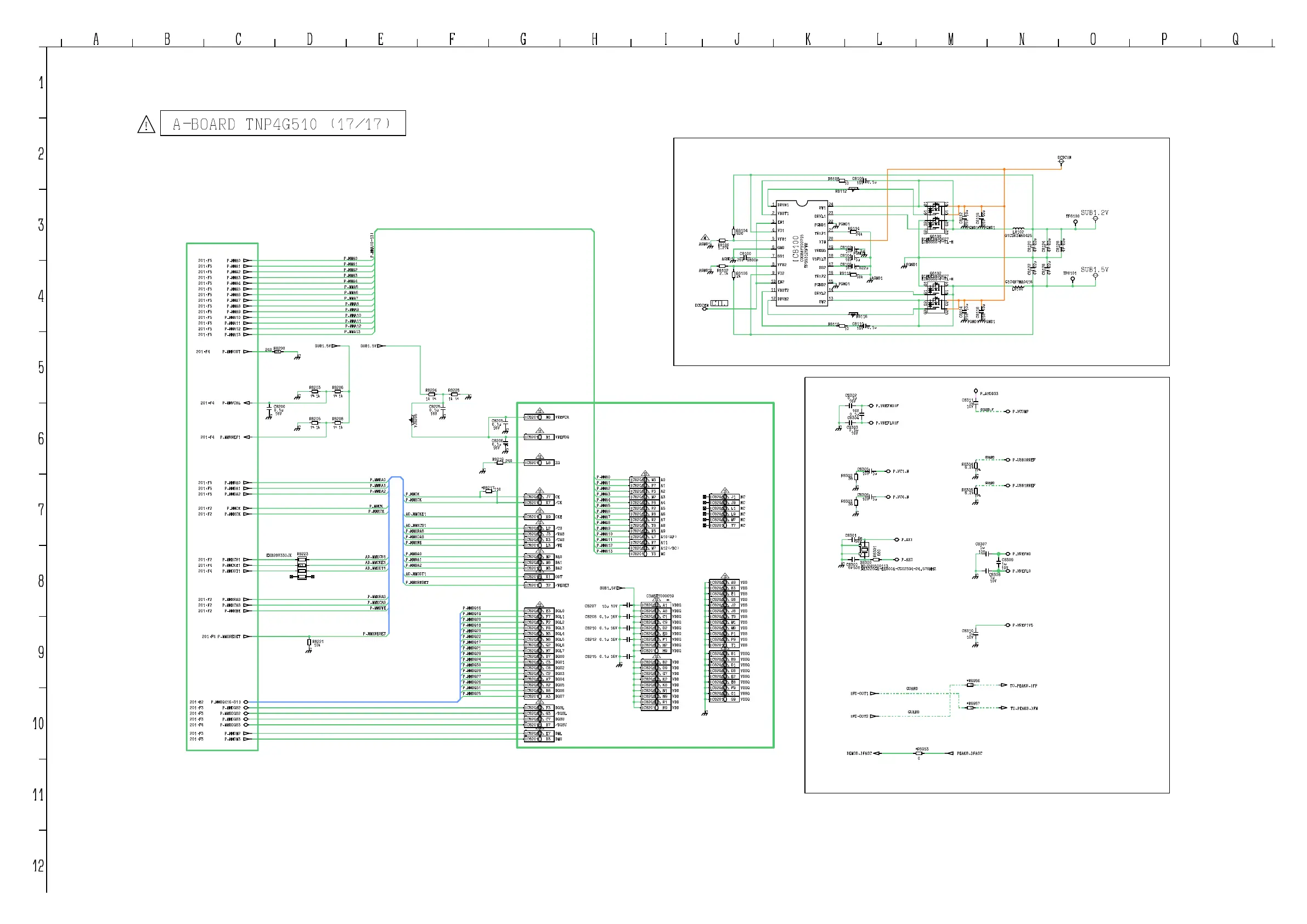Click the DCDCIN input terminal circle
The width and height of the screenshot is (1307, 924).
[x=1061, y=162]
